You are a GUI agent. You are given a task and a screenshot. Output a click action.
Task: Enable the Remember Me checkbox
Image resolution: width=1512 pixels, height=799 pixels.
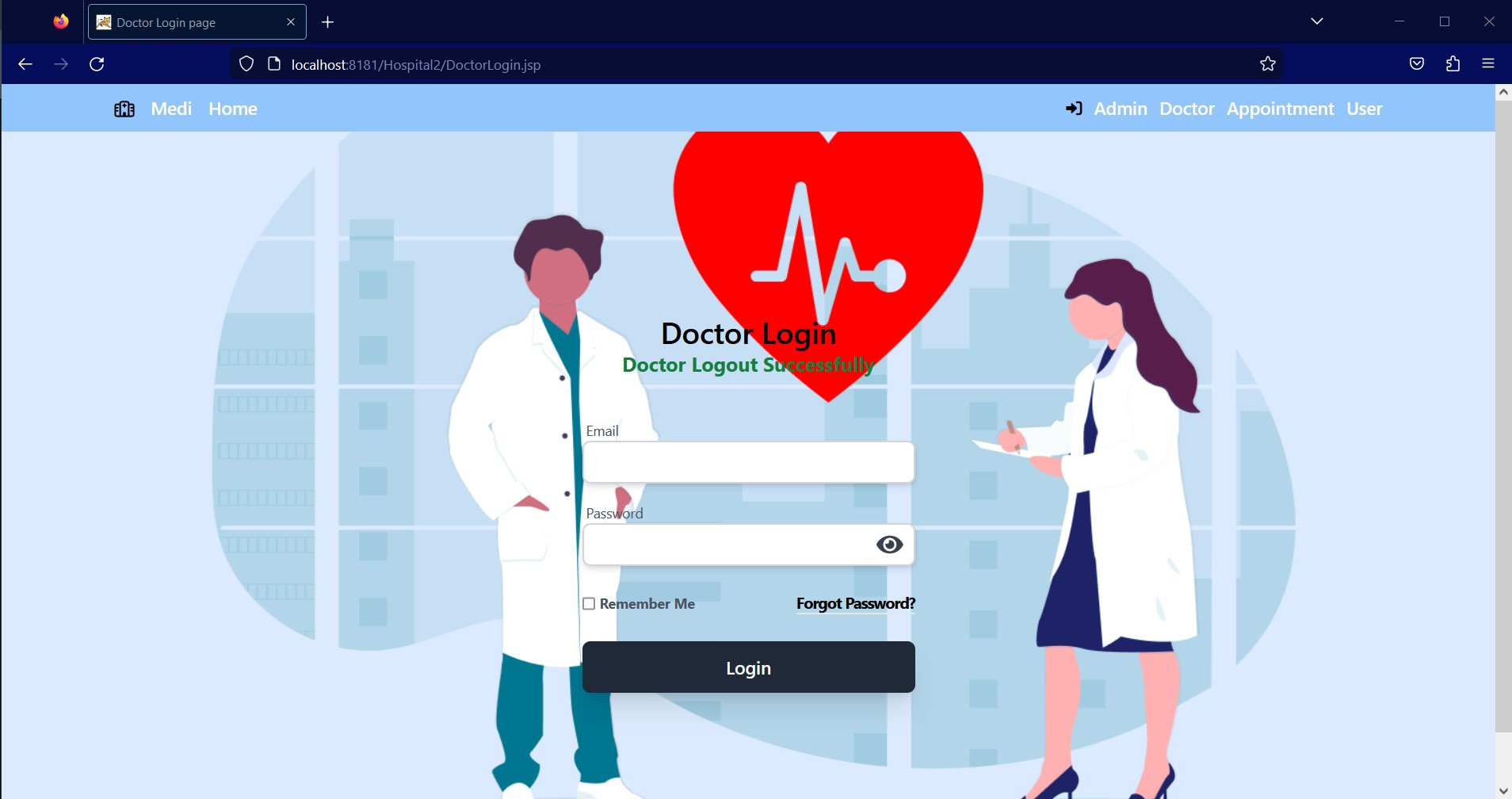[589, 603]
